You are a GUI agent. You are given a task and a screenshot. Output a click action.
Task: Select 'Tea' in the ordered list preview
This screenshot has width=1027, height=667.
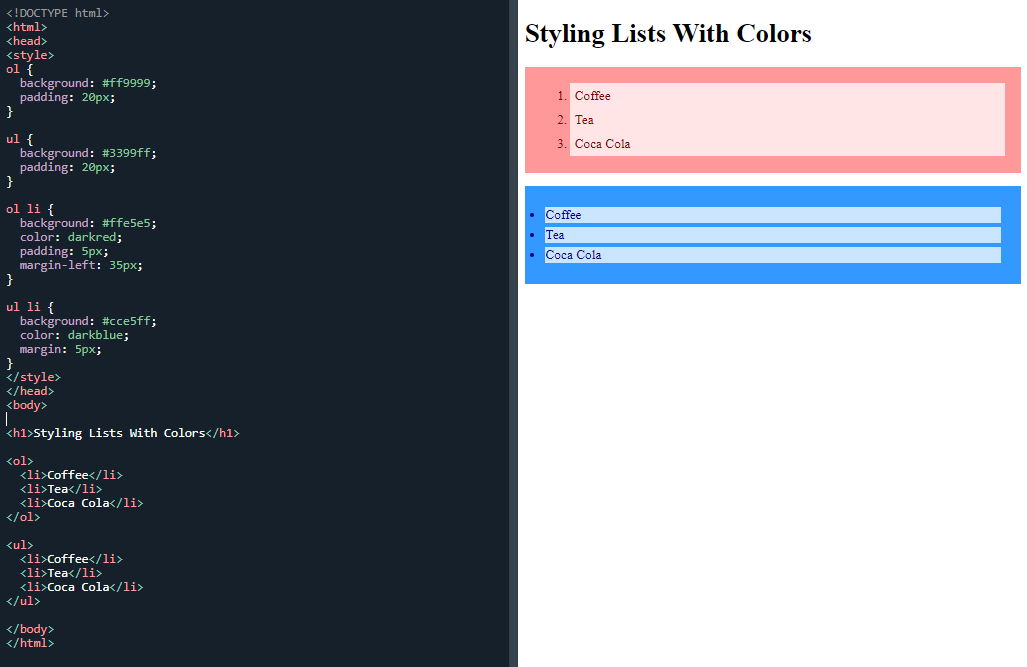point(583,119)
